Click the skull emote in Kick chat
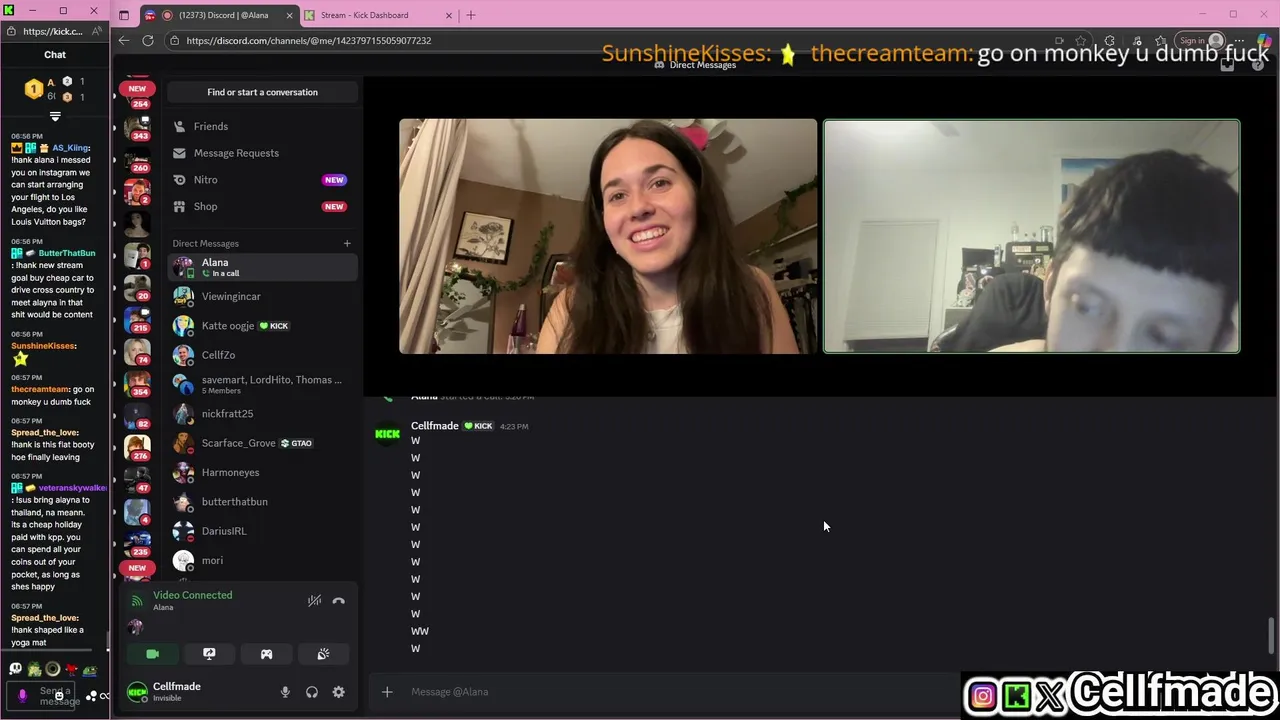 point(16,669)
